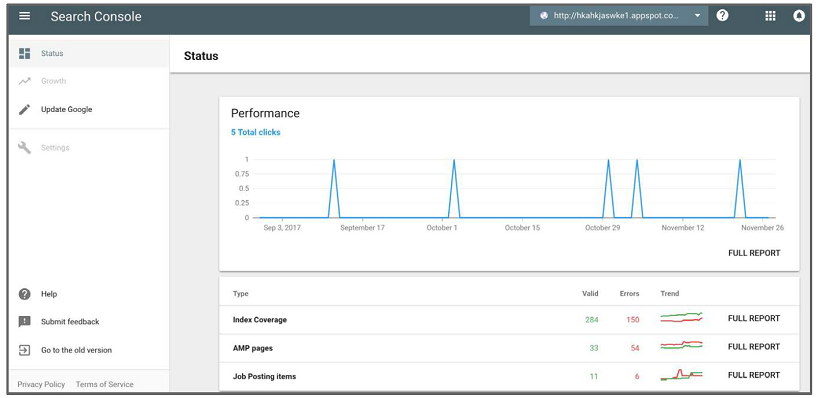
Task: Click the November 26 axis label
Action: (x=762, y=228)
